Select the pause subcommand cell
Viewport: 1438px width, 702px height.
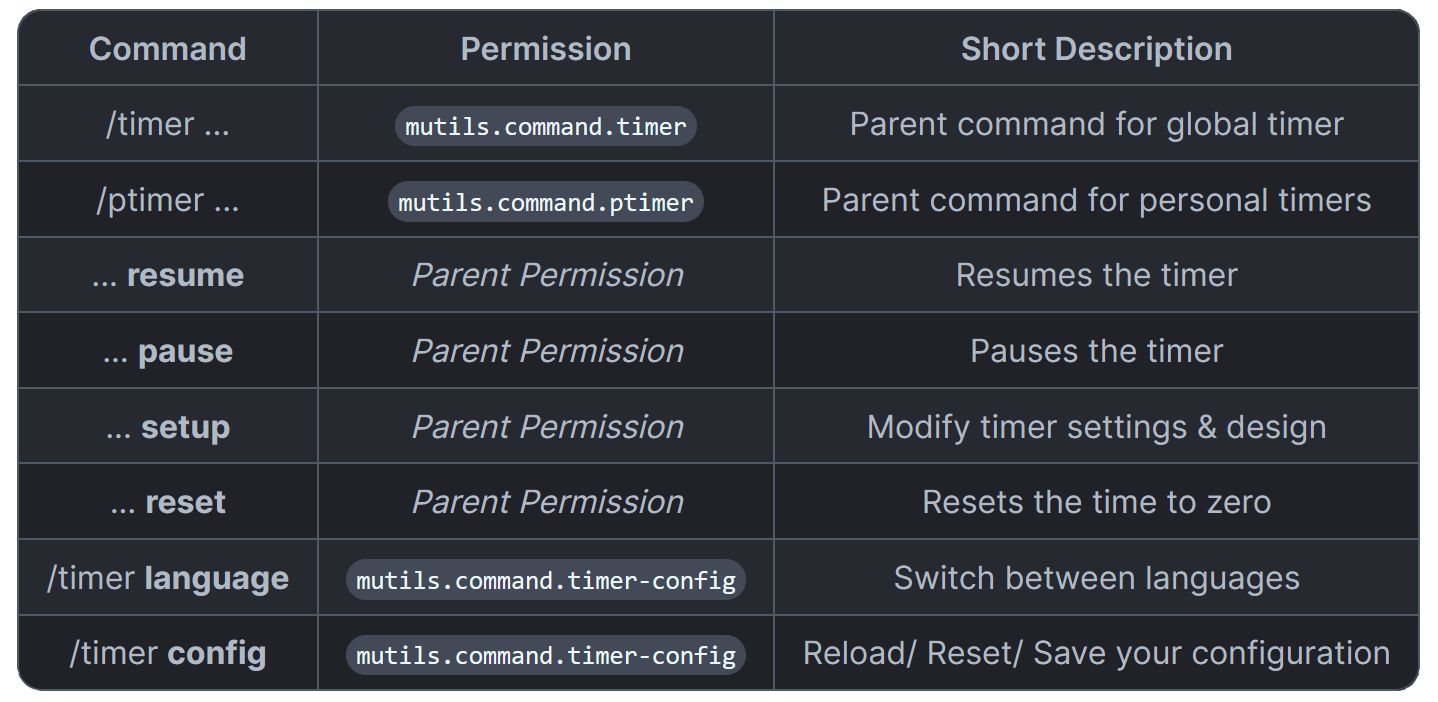(x=168, y=351)
